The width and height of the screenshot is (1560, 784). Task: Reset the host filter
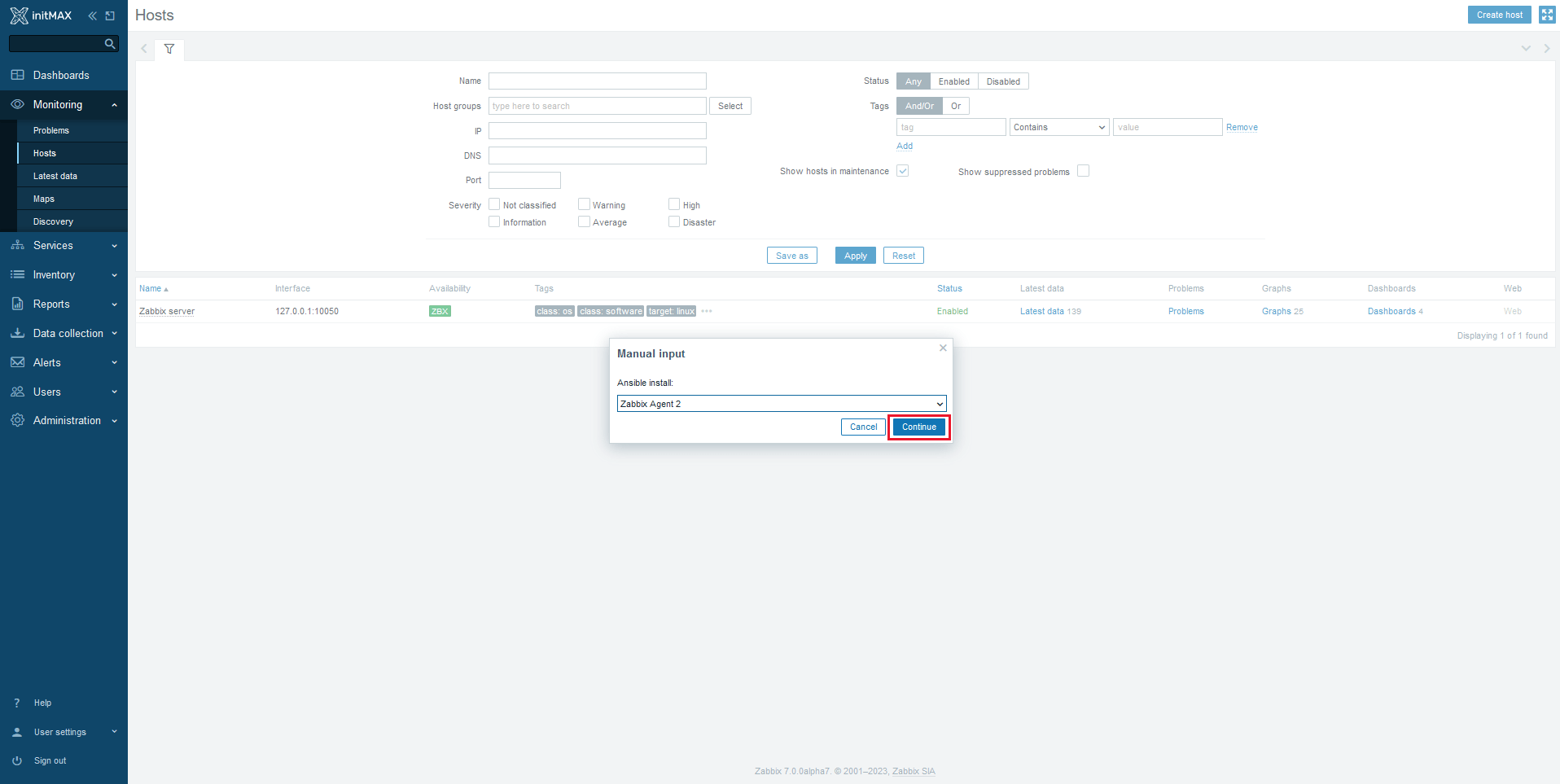click(903, 256)
